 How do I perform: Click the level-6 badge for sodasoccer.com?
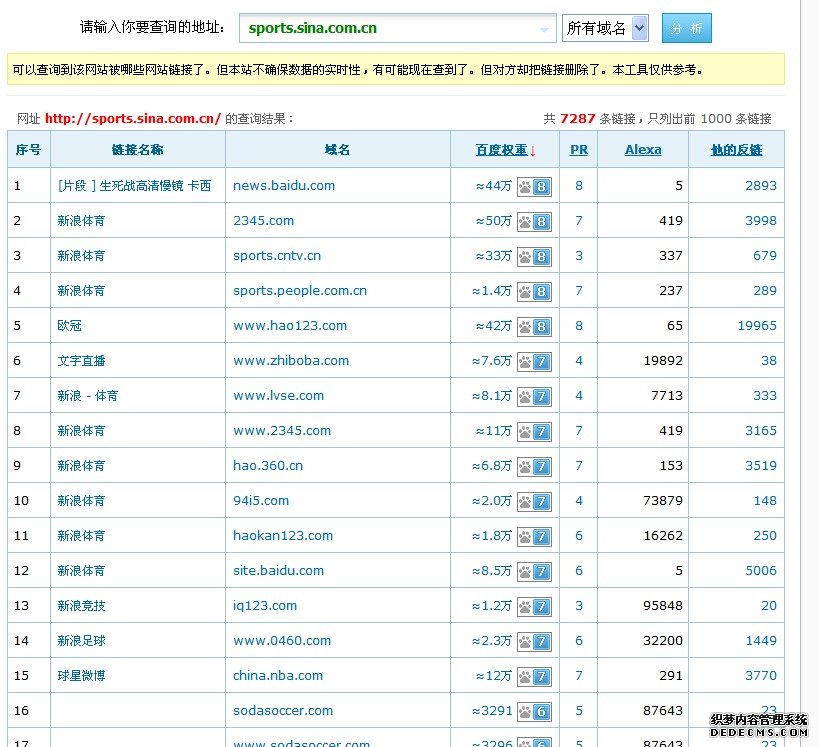click(536, 711)
